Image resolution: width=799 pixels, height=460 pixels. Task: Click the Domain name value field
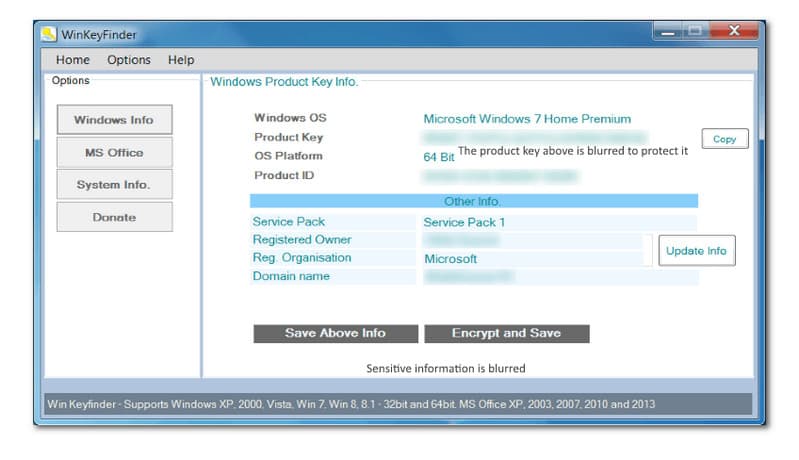pyautogui.click(x=532, y=277)
